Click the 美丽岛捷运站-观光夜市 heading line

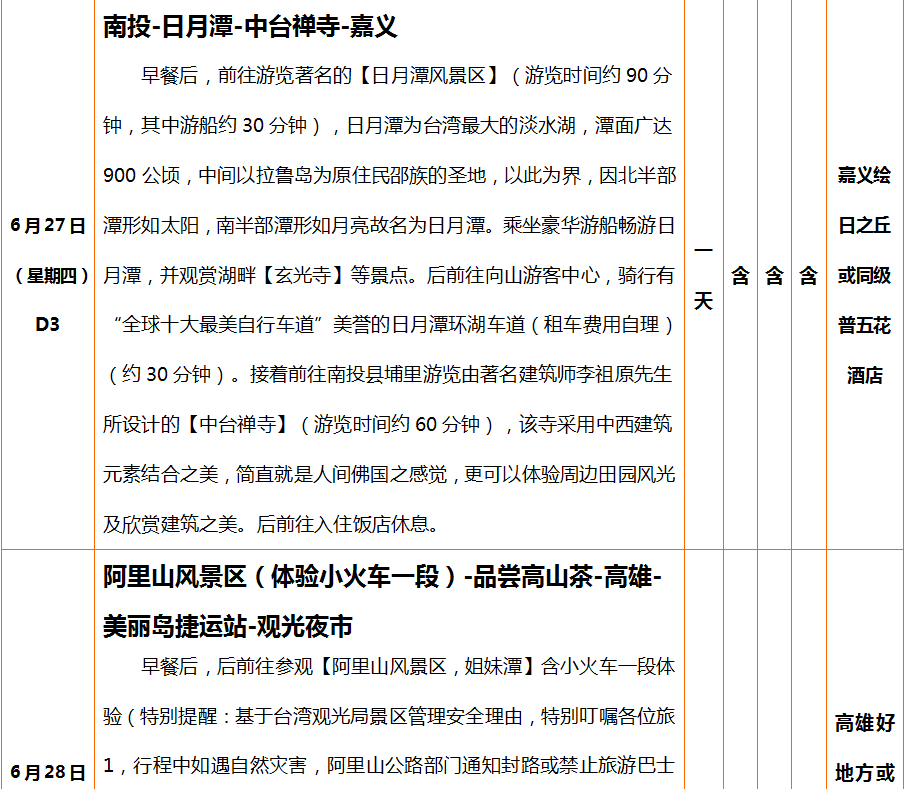tap(228, 627)
